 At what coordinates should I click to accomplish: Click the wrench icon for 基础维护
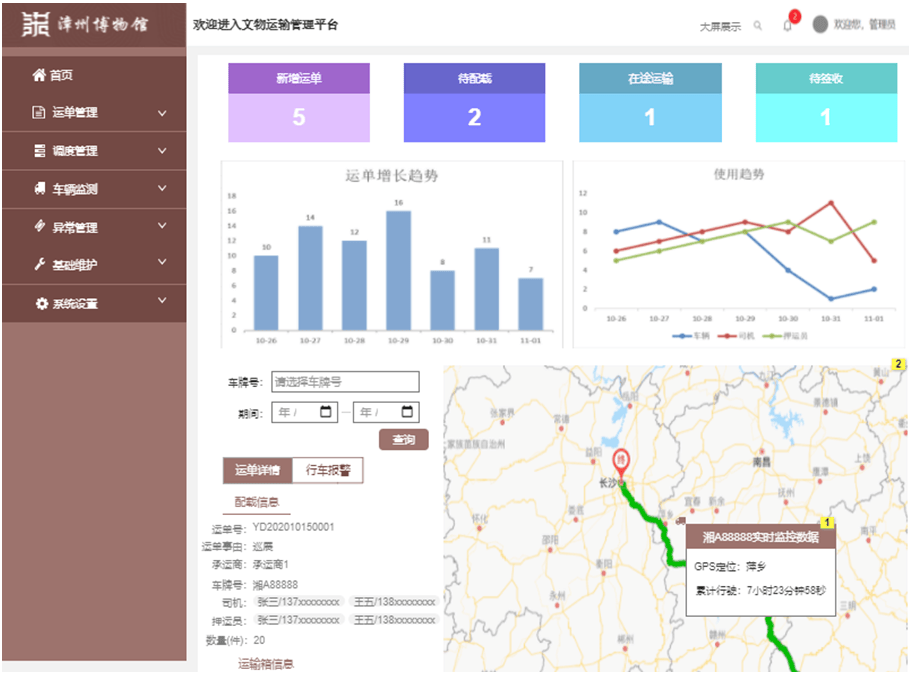(x=39, y=265)
